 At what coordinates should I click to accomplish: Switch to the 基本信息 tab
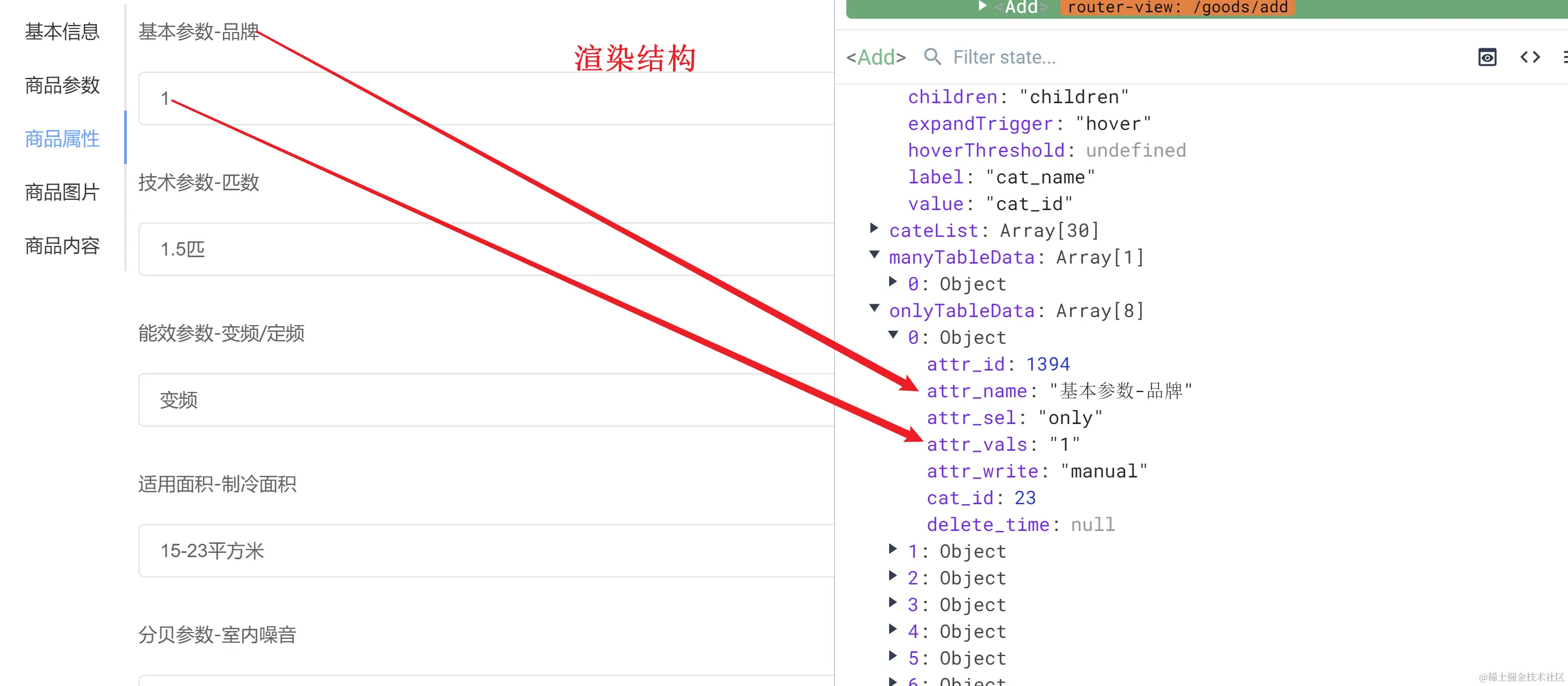(x=62, y=32)
